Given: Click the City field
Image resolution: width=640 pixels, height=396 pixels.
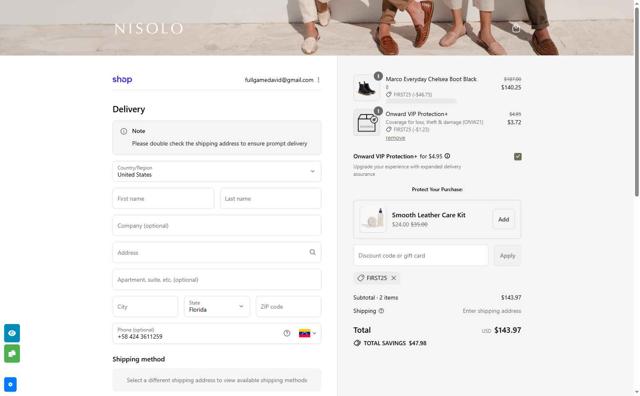Looking at the screenshot, I should pyautogui.click(x=145, y=306).
